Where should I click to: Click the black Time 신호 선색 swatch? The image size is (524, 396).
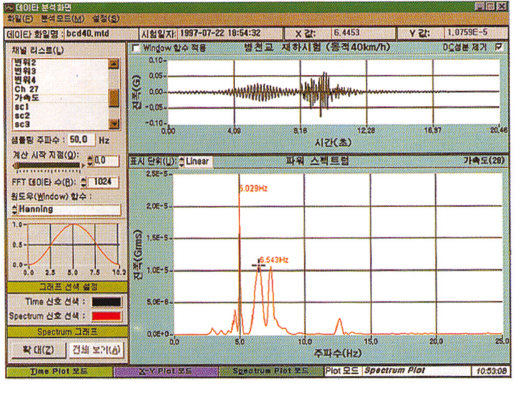(x=106, y=302)
